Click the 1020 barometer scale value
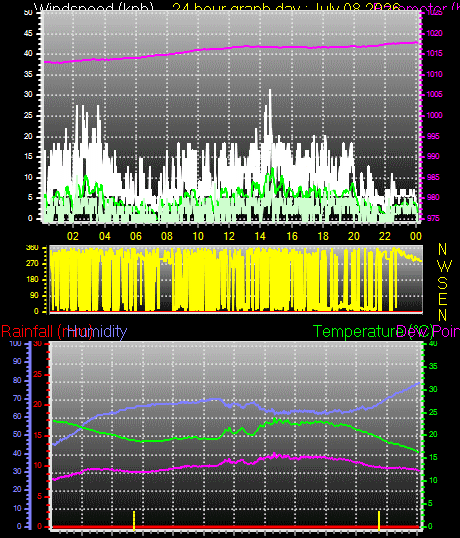Screen dimensions: 460x538 click(x=435, y=33)
